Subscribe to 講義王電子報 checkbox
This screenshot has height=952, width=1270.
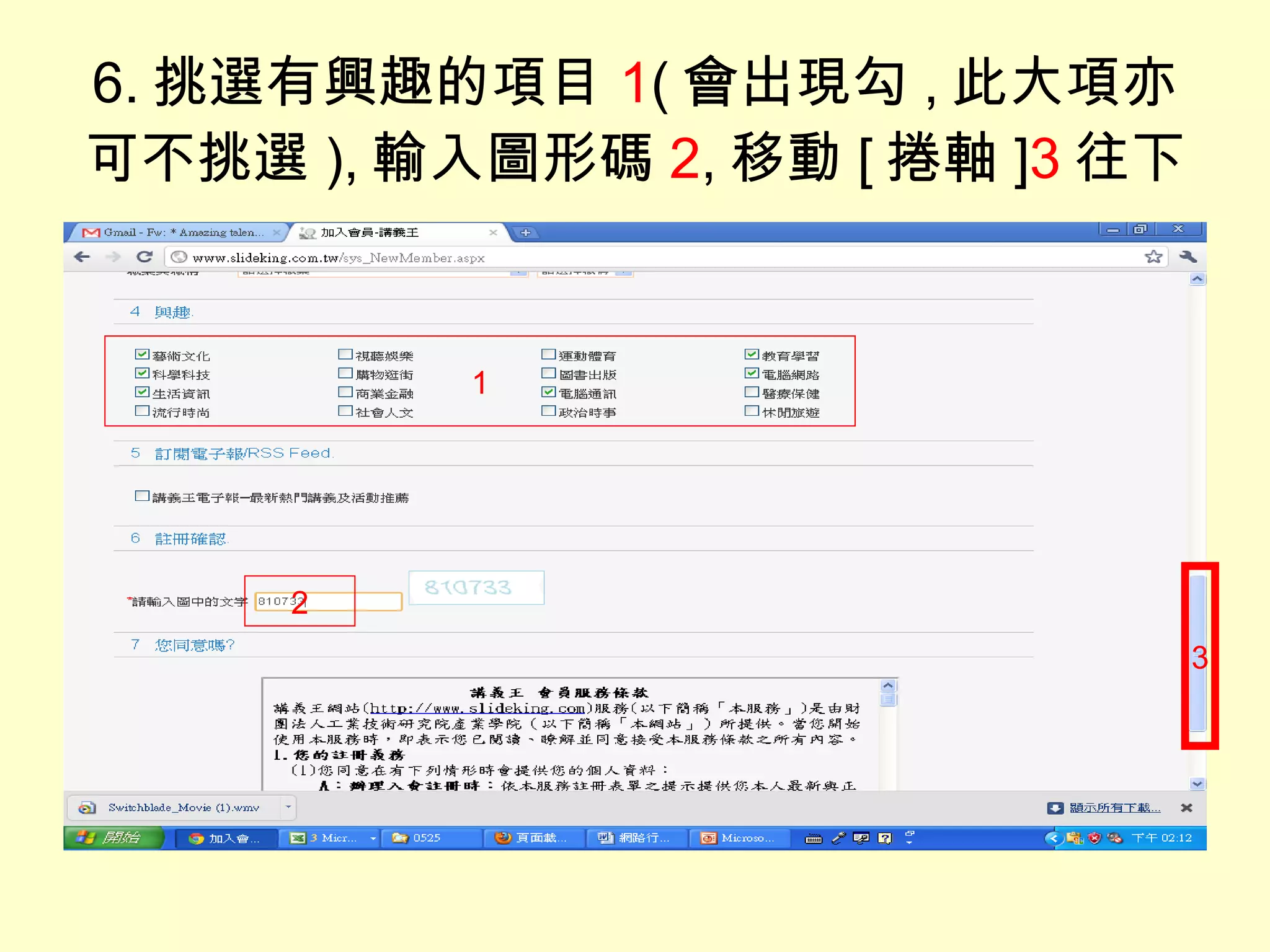[x=142, y=496]
